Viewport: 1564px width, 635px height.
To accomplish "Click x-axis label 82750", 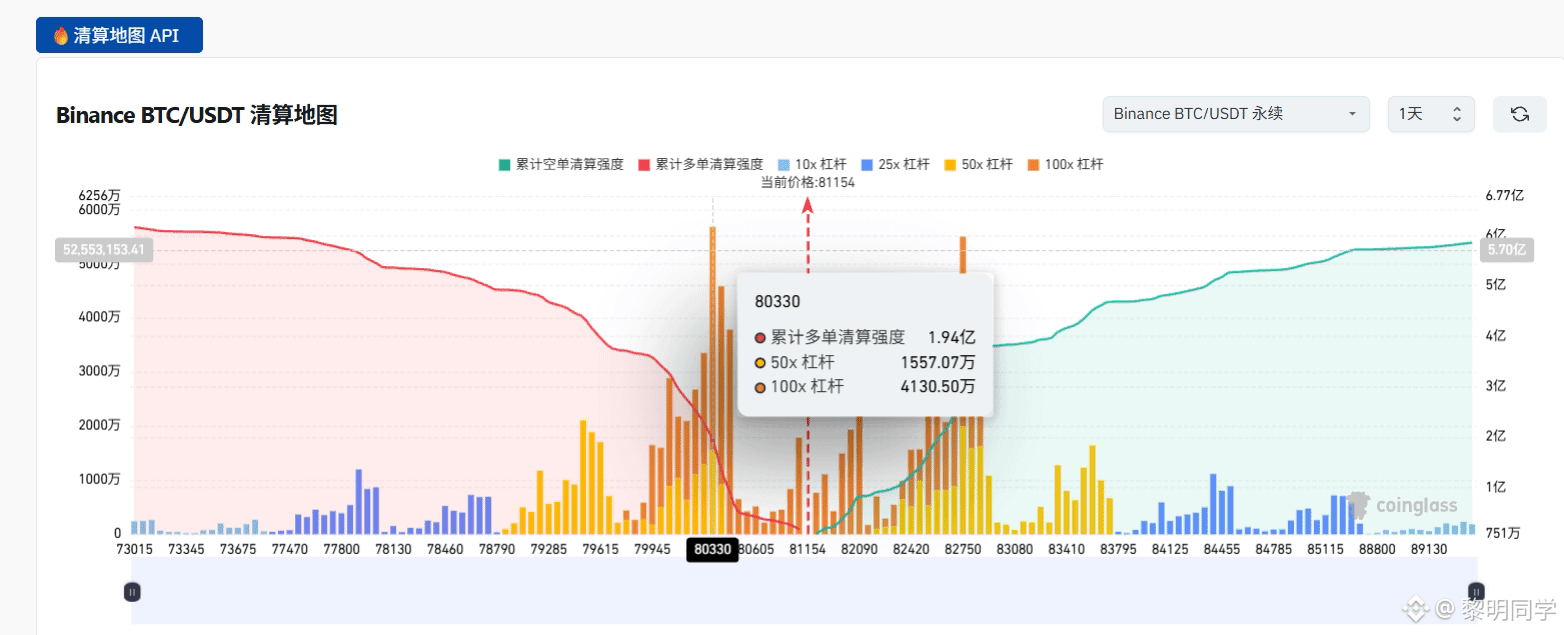I will 963,549.
